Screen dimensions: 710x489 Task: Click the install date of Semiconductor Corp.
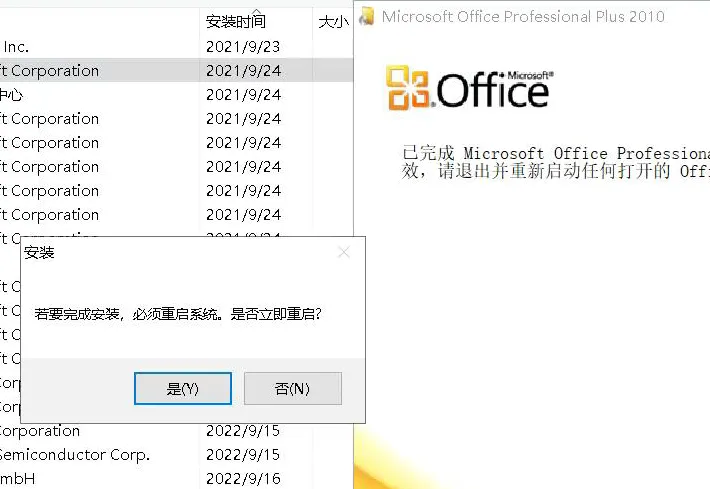[243, 454]
